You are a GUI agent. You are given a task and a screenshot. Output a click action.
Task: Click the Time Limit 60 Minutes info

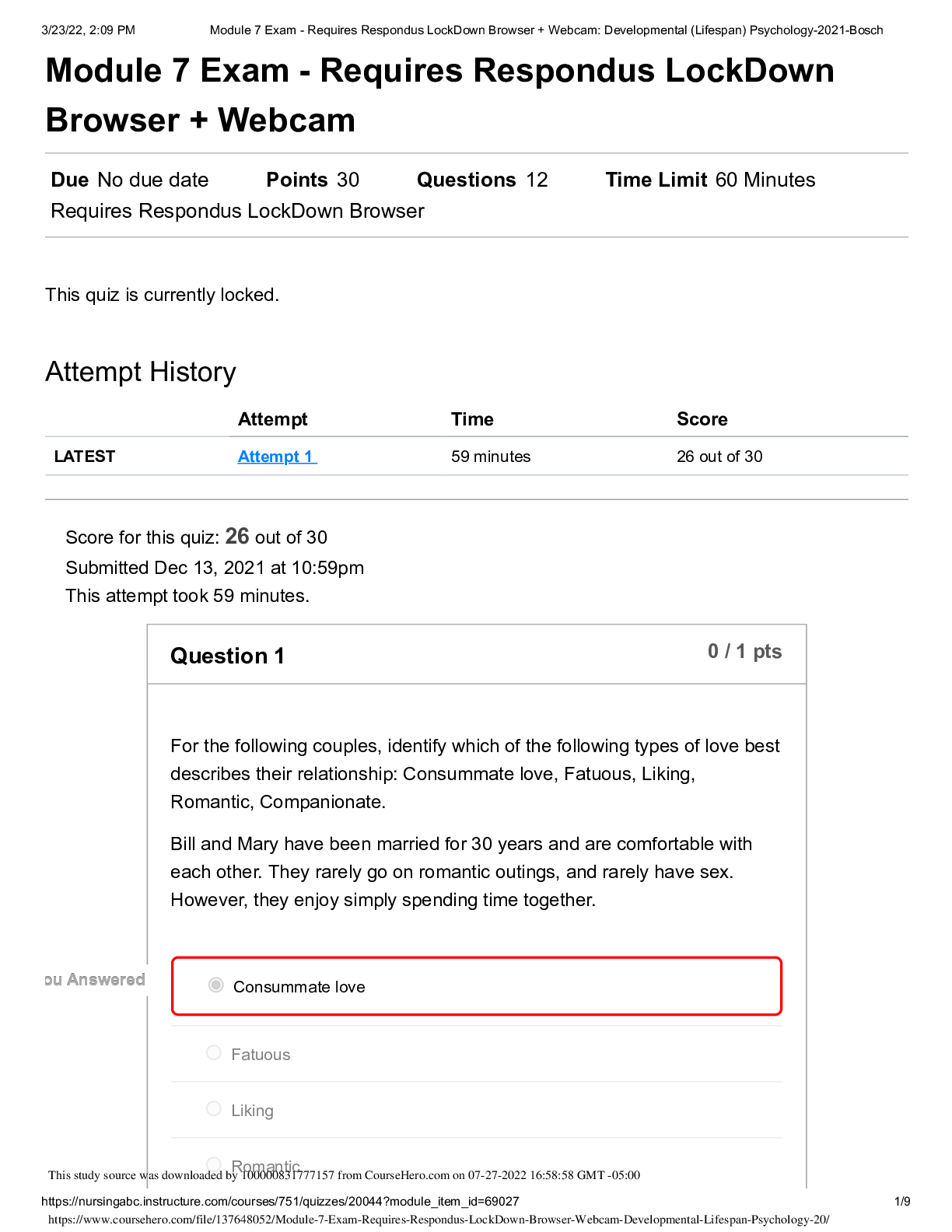tap(710, 180)
